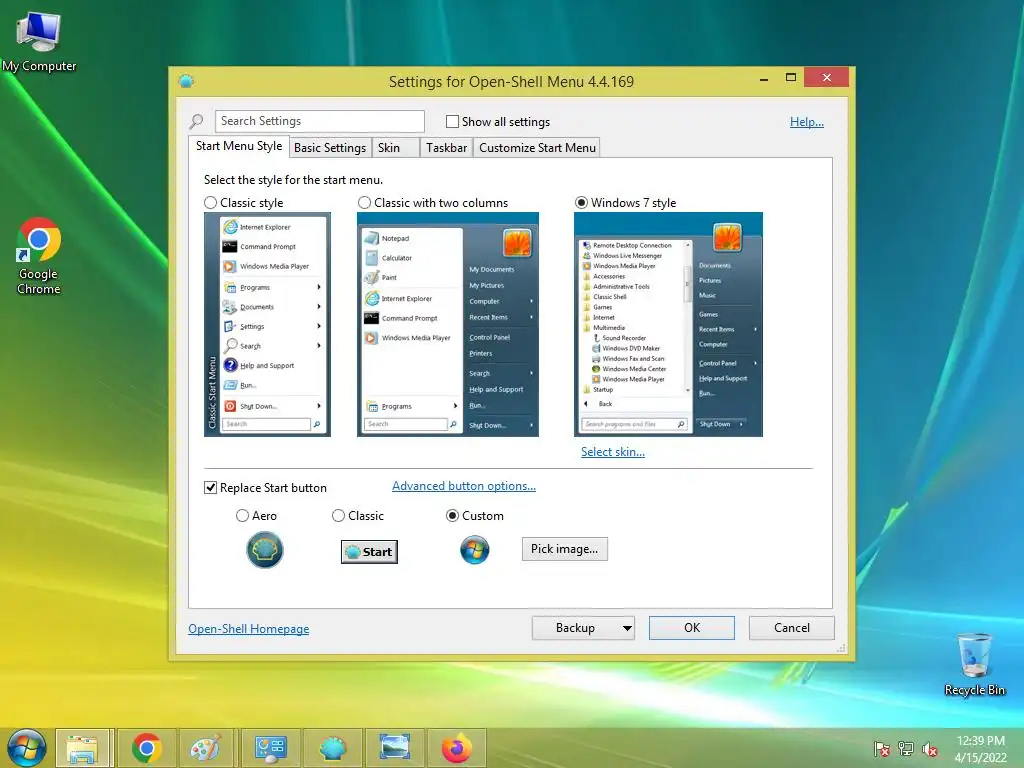This screenshot has height=768, width=1024.
Task: Open Customize Start Menu tab
Action: (x=537, y=148)
